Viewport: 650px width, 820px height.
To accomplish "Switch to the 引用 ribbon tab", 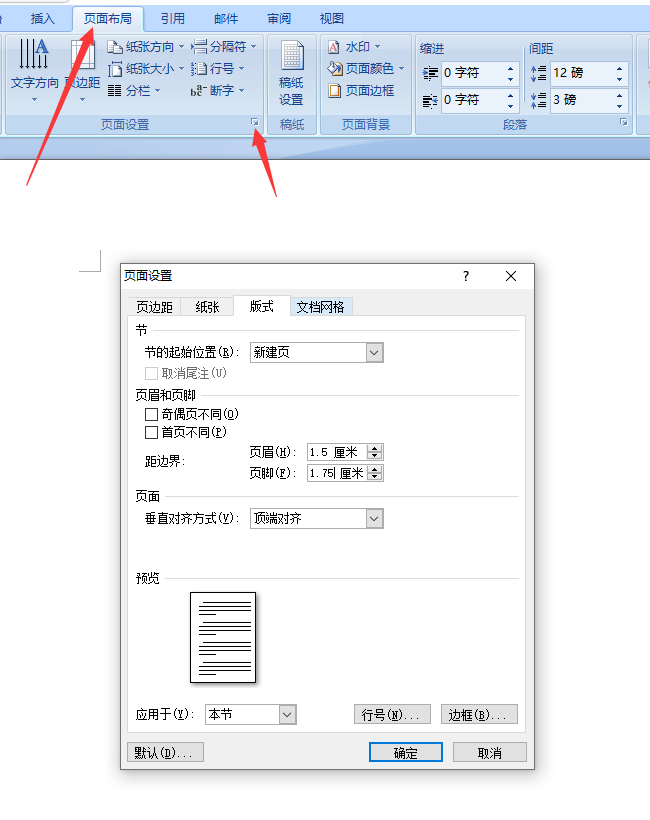I will (173, 19).
